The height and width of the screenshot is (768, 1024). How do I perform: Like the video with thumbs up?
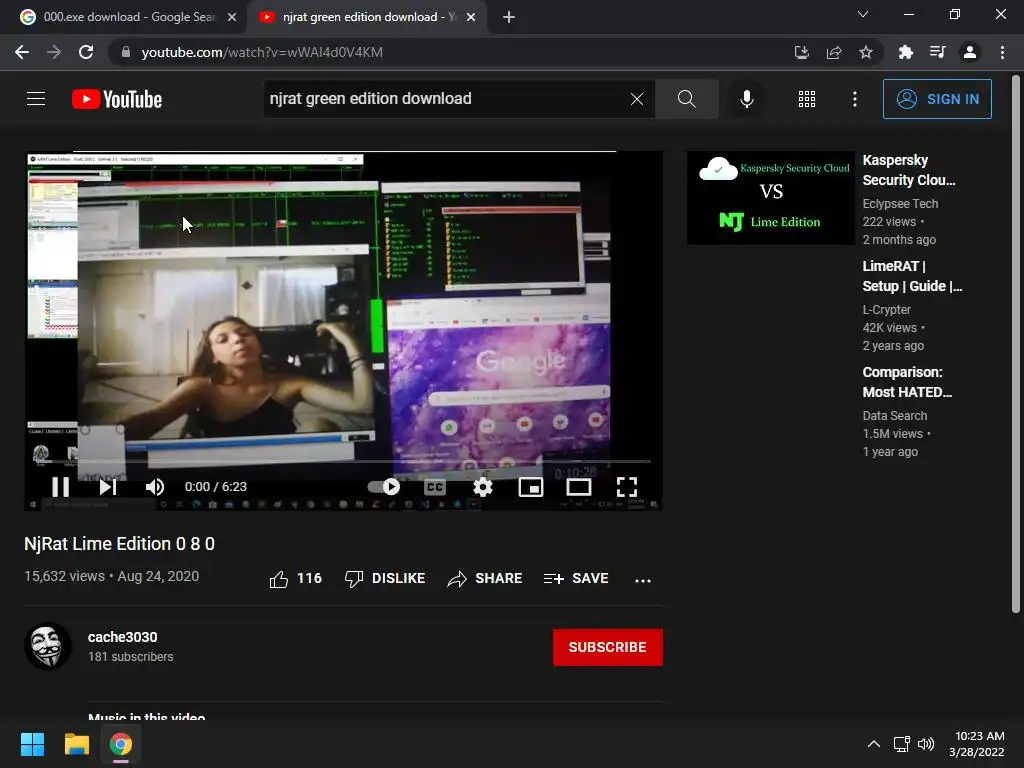click(x=295, y=579)
